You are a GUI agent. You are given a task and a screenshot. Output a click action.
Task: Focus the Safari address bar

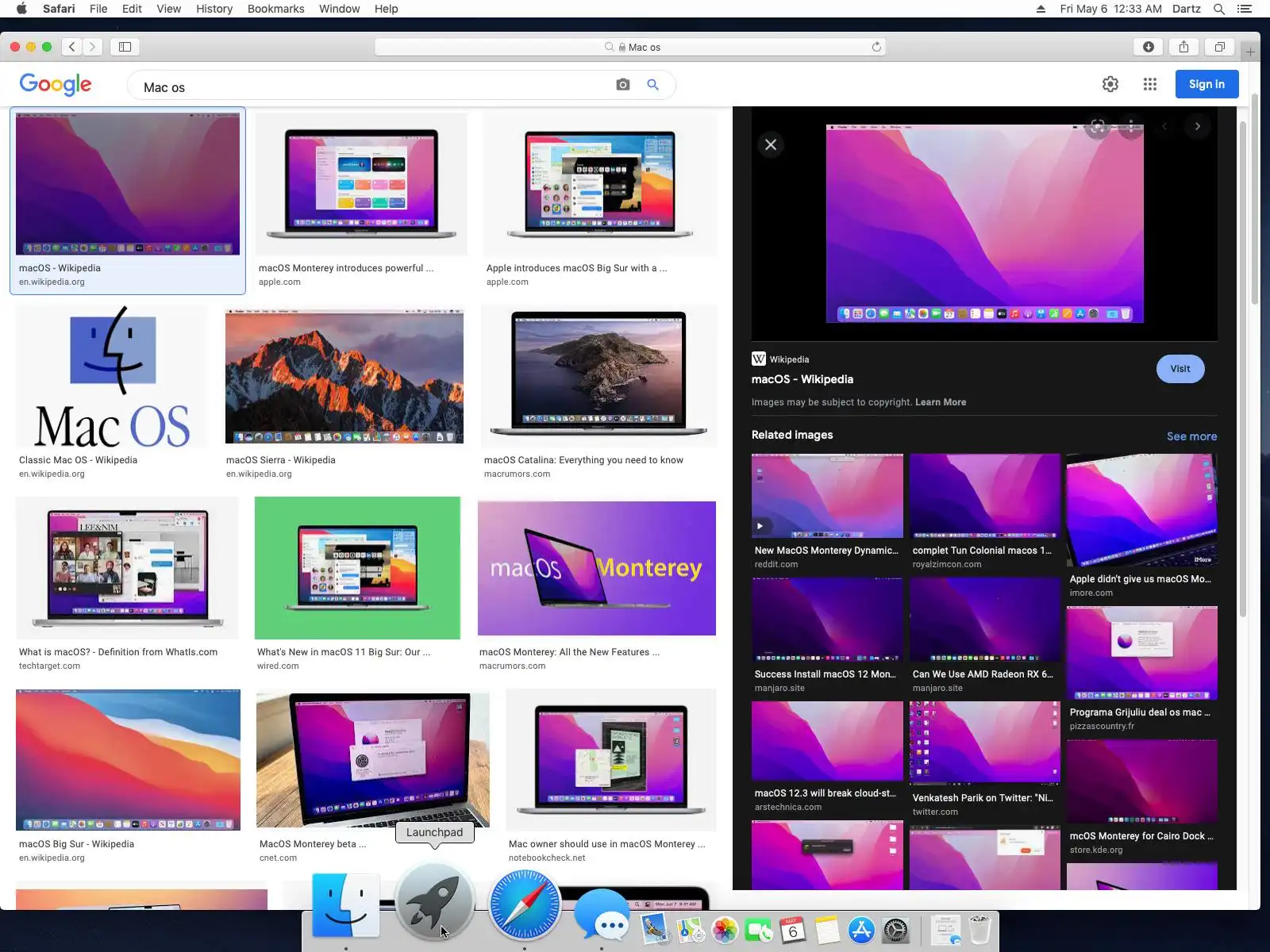(x=630, y=47)
